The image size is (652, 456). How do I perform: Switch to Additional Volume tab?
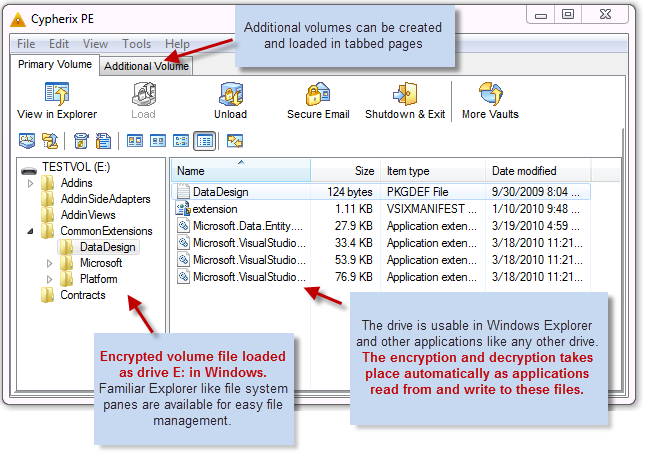tap(146, 66)
